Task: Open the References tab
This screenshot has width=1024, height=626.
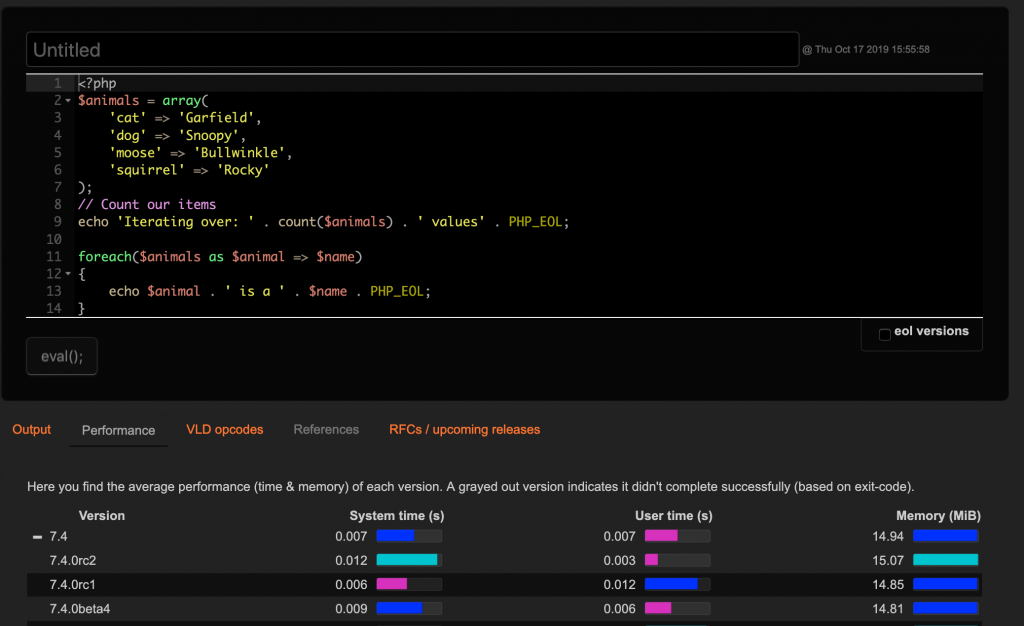Action: tap(326, 430)
